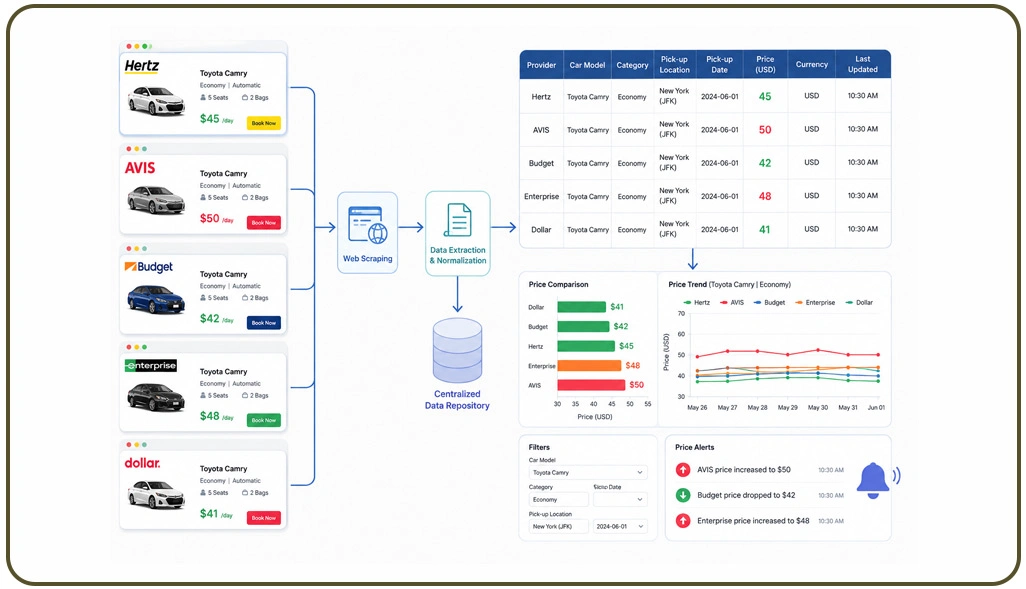Viewport: 1026px width, 589px height.
Task: Click the Pick-up Location field showing New York (JFK)
Action: pos(558,526)
